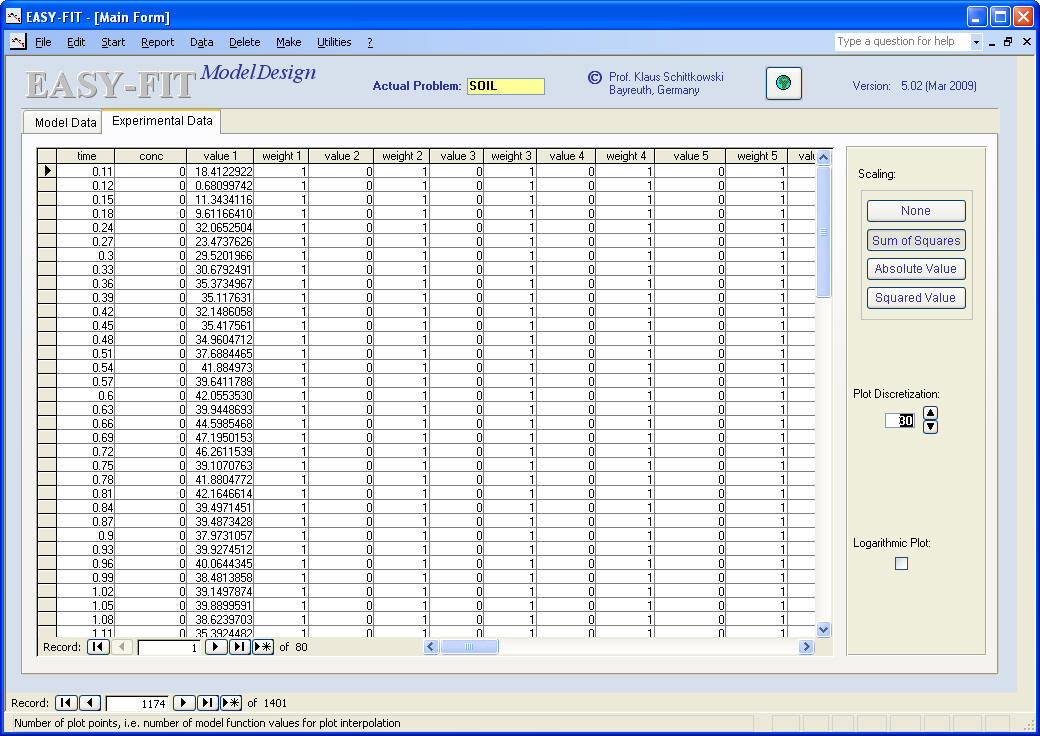The height and width of the screenshot is (736, 1040).
Task: Click the globe icon button in header
Action: point(784,84)
